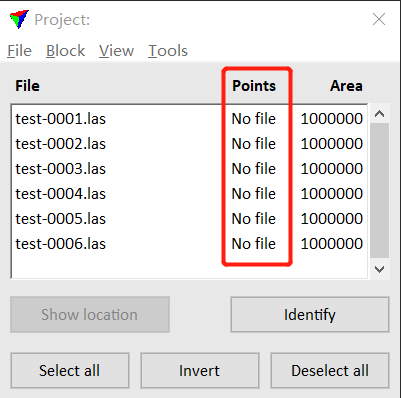Open the Block menu
Screen dimensions: 401x398
pos(65,51)
